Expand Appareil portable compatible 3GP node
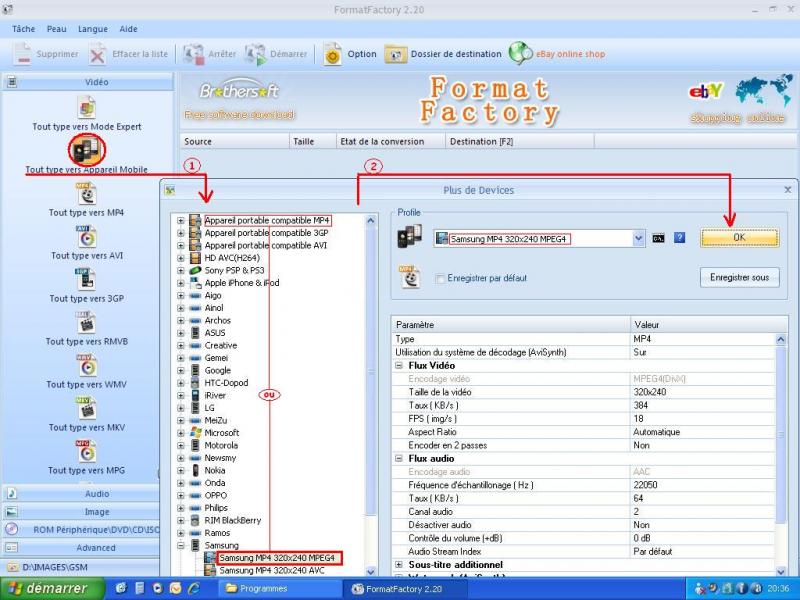The height and width of the screenshot is (600, 800). tap(181, 233)
